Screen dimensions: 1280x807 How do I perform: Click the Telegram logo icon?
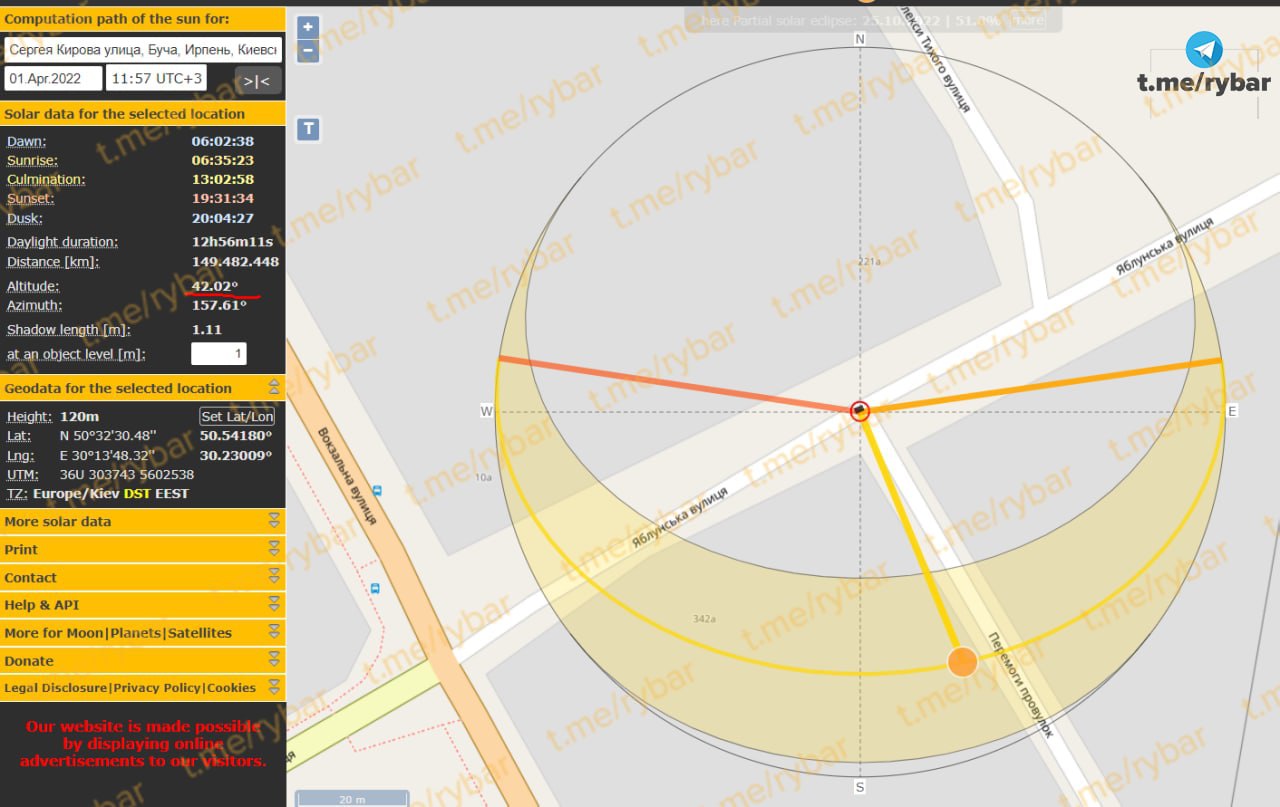coord(1204,50)
